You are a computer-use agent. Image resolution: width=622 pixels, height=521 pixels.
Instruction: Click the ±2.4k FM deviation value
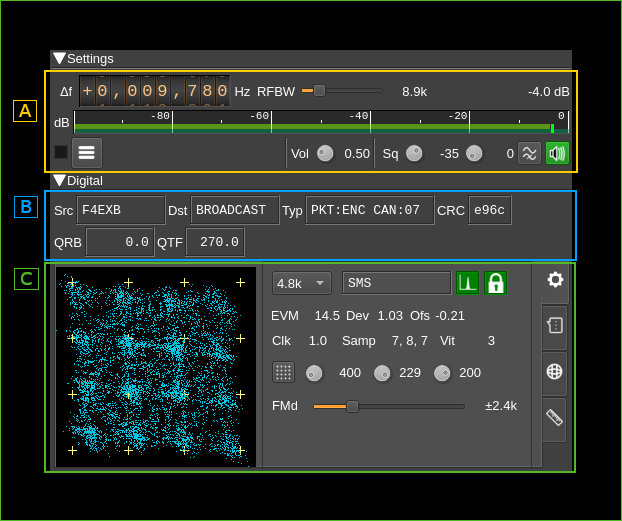501,406
